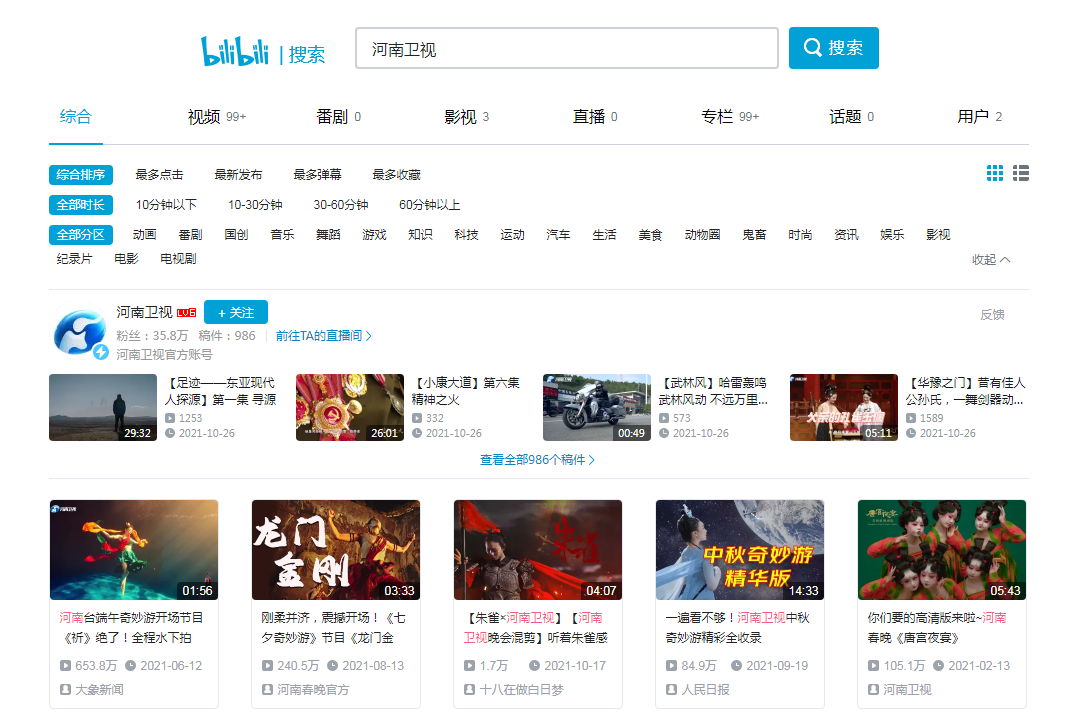Open 龙门金刚 video thumbnail
This screenshot has width=1069, height=719.
336,550
